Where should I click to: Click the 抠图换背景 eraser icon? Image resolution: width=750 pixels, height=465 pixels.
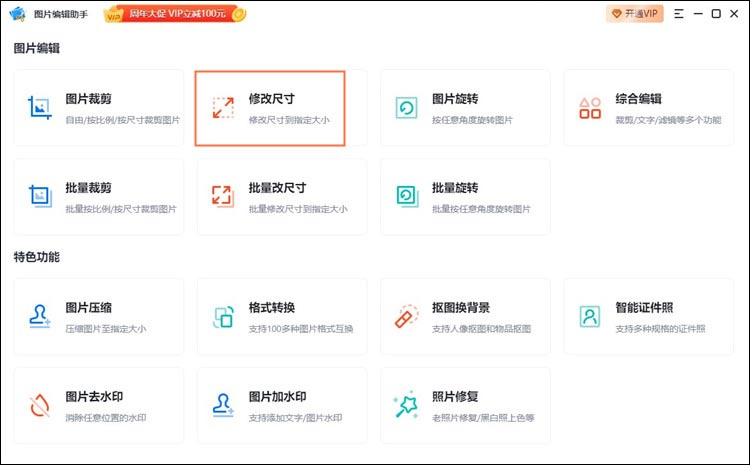pyautogui.click(x=407, y=316)
